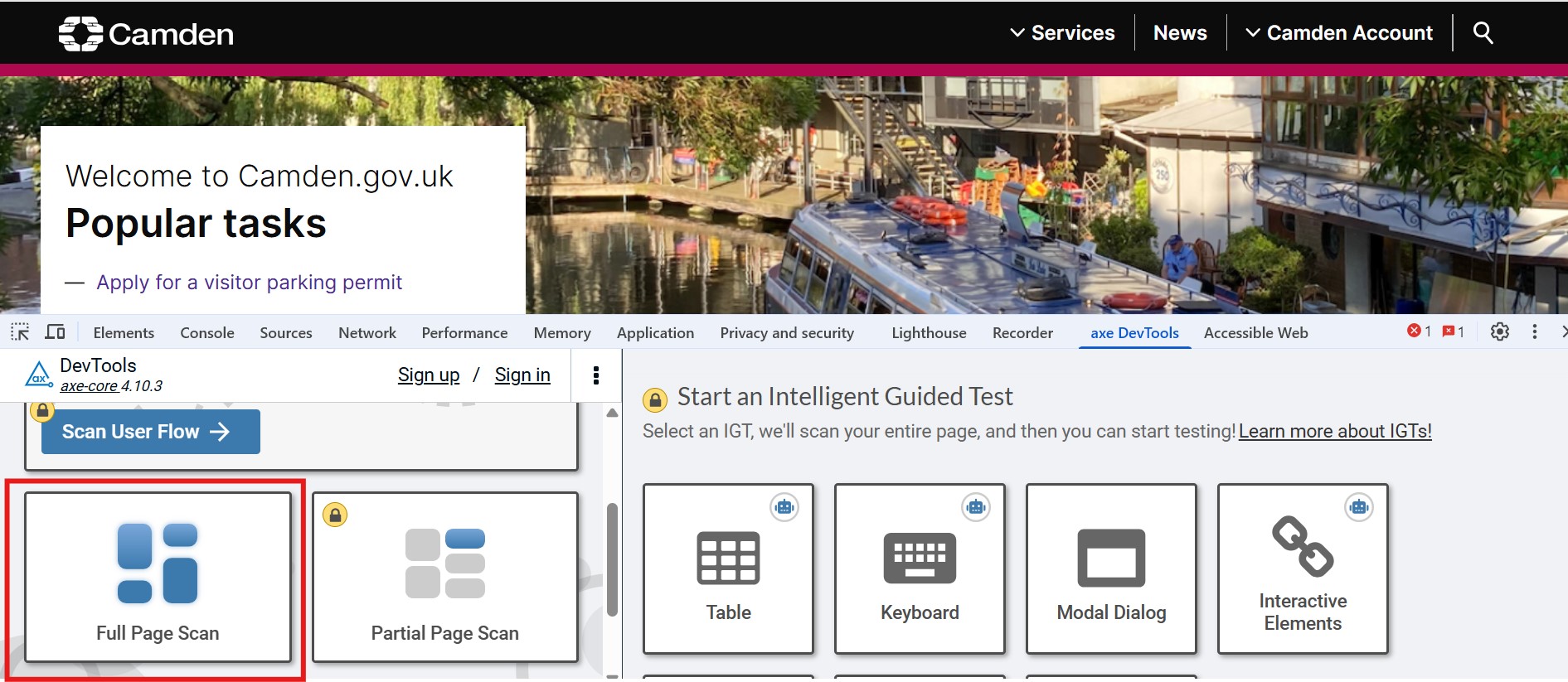Start the Keyboard guided test
The width and height of the screenshot is (1568, 682).
point(920,568)
